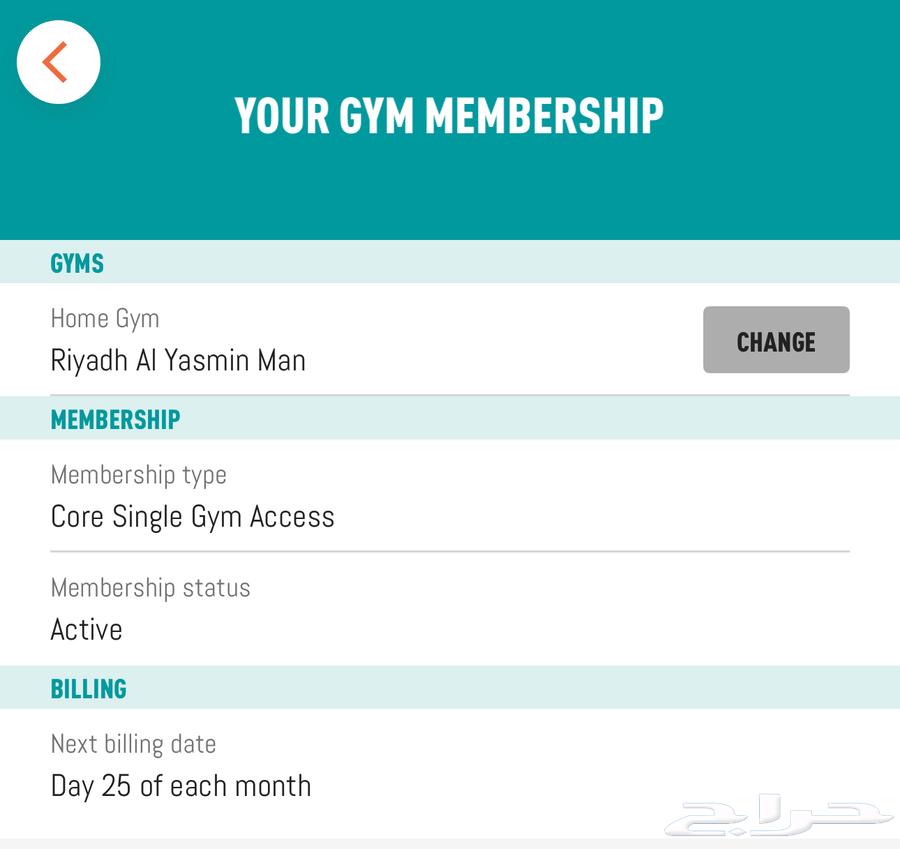This screenshot has height=849, width=900.
Task: Click the Haraj watermark logo
Action: coord(778,815)
